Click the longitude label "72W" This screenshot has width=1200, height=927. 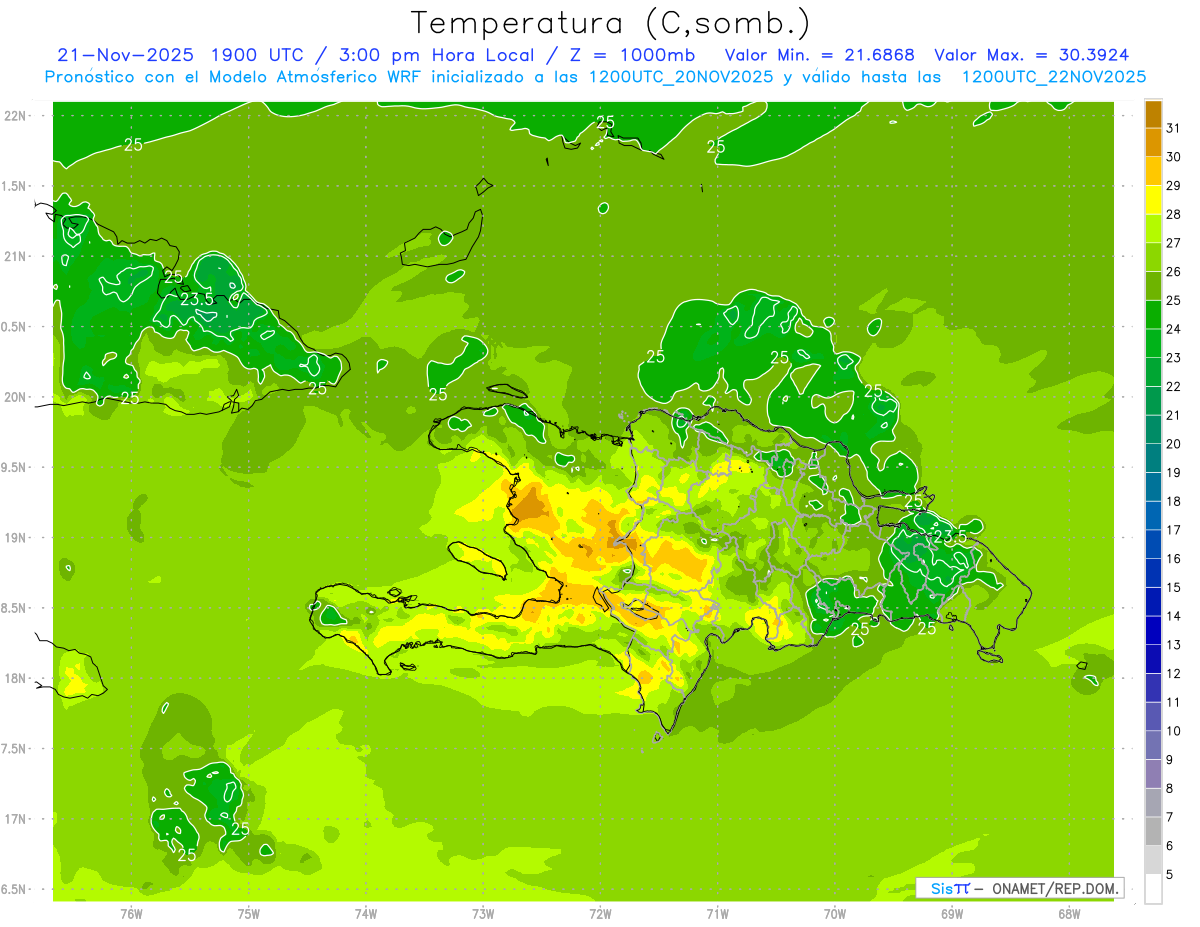(x=600, y=914)
